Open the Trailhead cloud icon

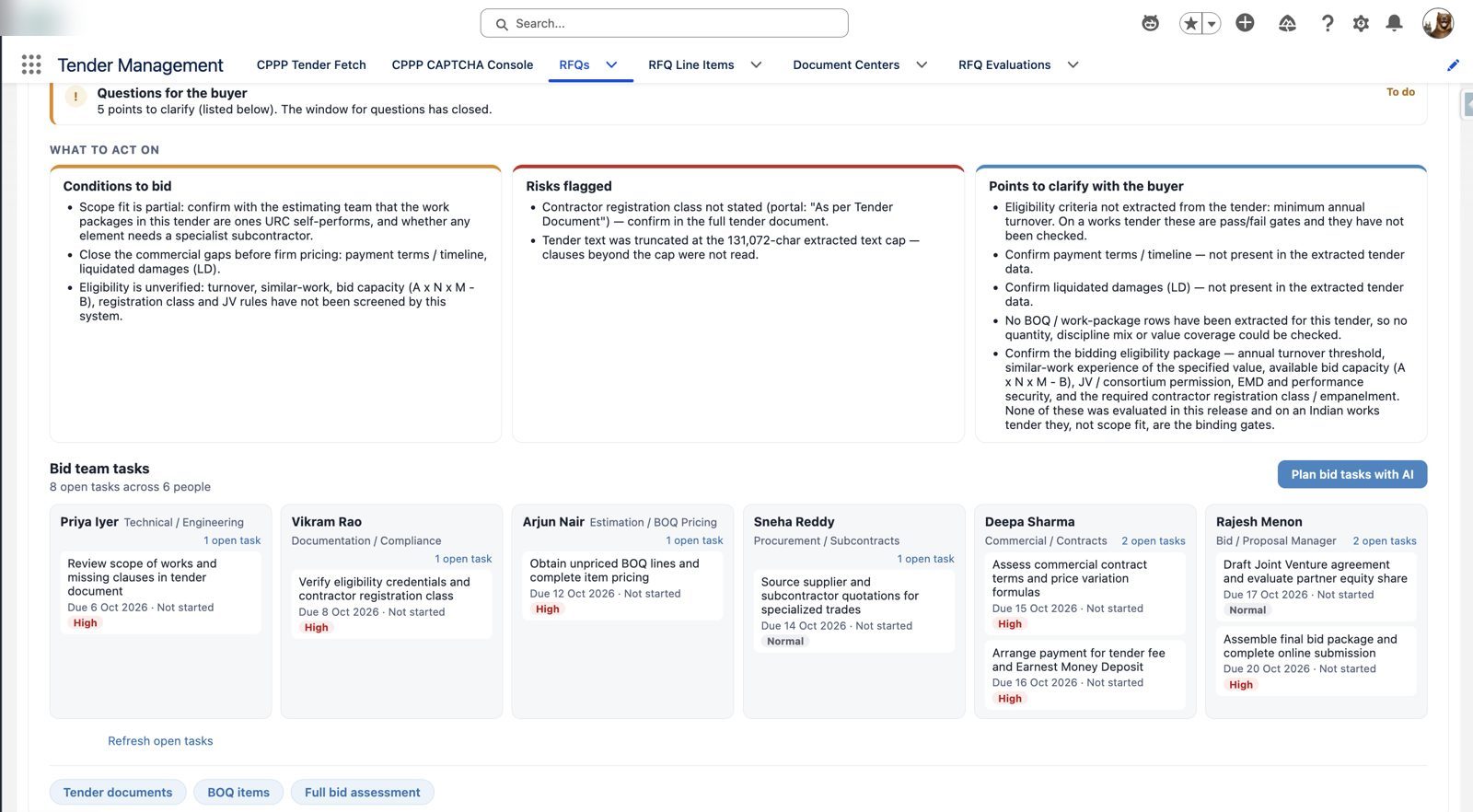pyautogui.click(x=1287, y=23)
